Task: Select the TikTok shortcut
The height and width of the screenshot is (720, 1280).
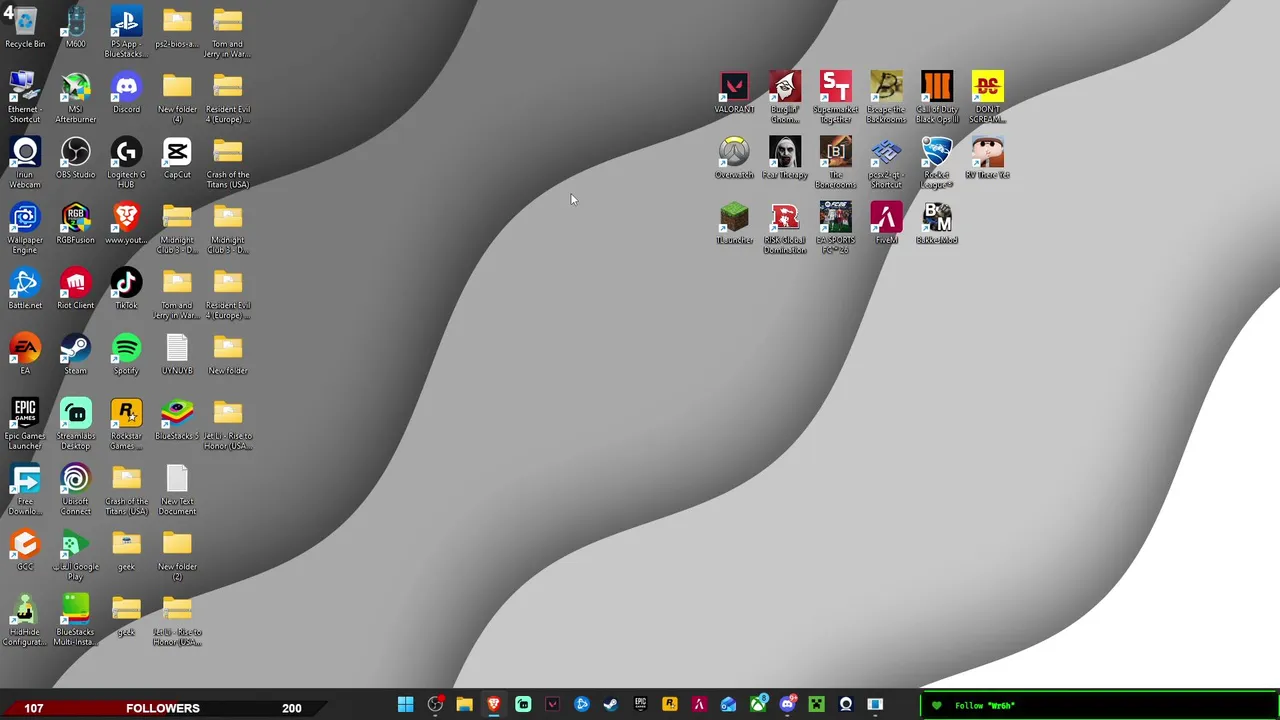Action: pyautogui.click(x=126, y=289)
